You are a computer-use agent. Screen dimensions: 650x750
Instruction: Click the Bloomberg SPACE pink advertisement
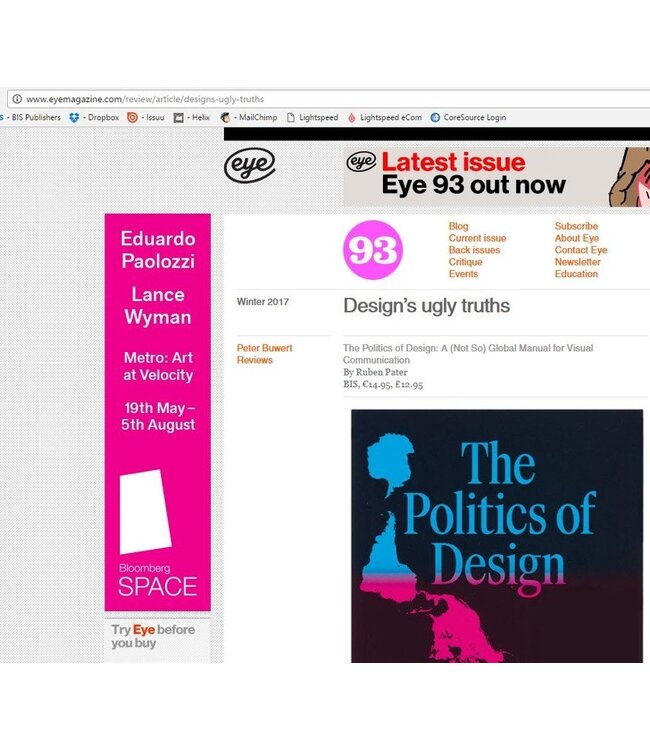pos(158,412)
